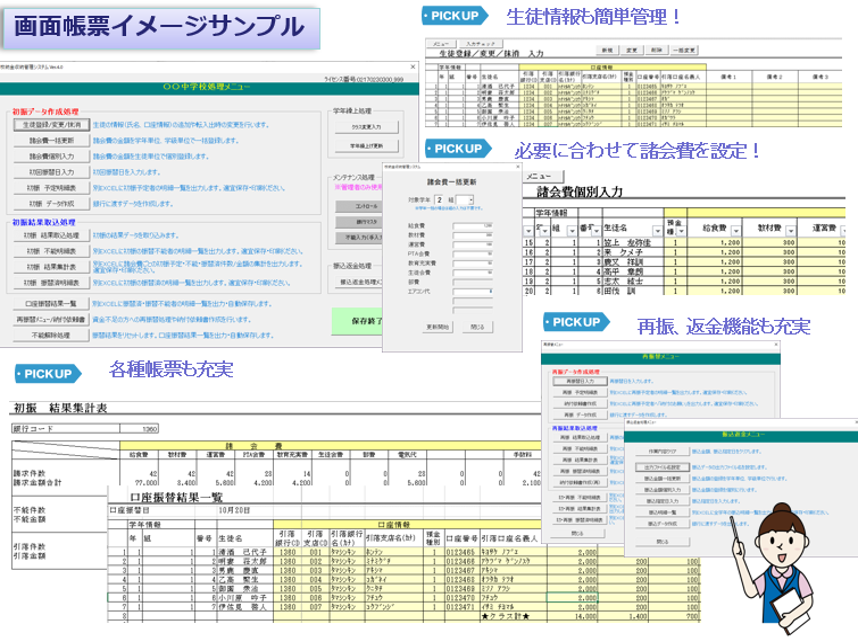Open the filter dropdown on the 年 column
858x642 pixels.
pyautogui.click(x=542, y=230)
